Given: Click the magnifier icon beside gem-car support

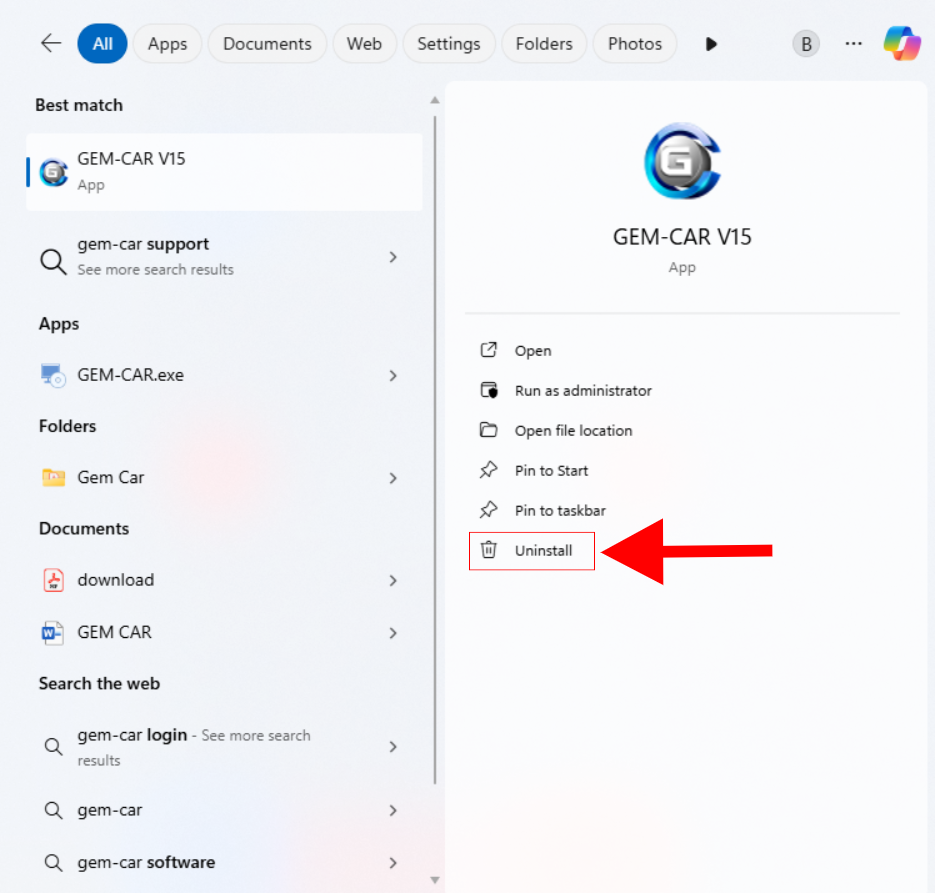Looking at the screenshot, I should [x=53, y=261].
